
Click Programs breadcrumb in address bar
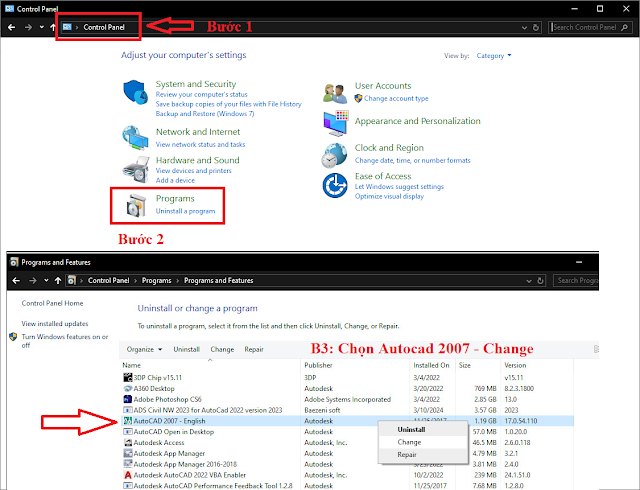[x=157, y=281]
